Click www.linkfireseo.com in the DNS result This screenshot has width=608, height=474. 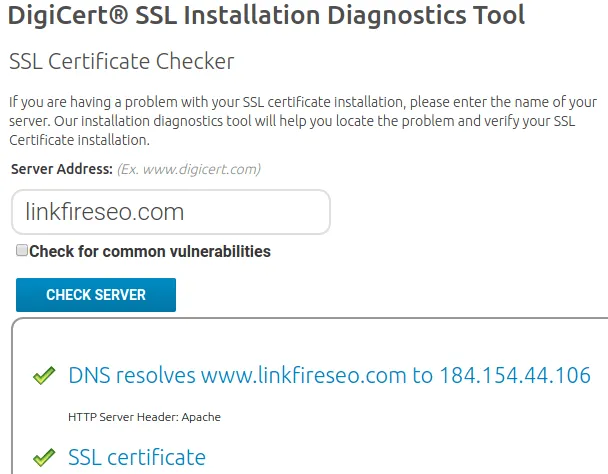coord(301,376)
